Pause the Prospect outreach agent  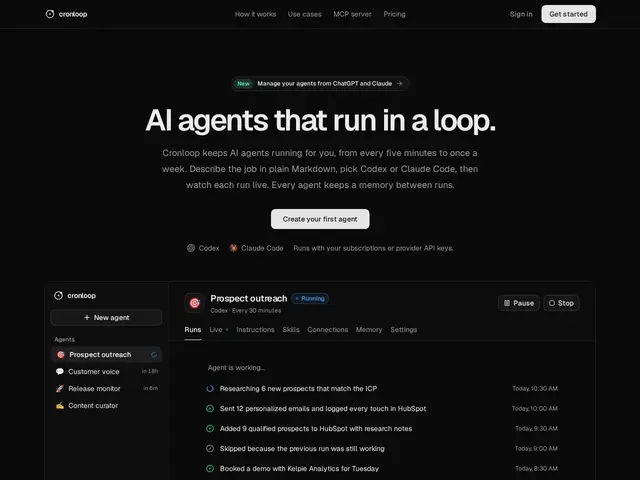coord(519,303)
